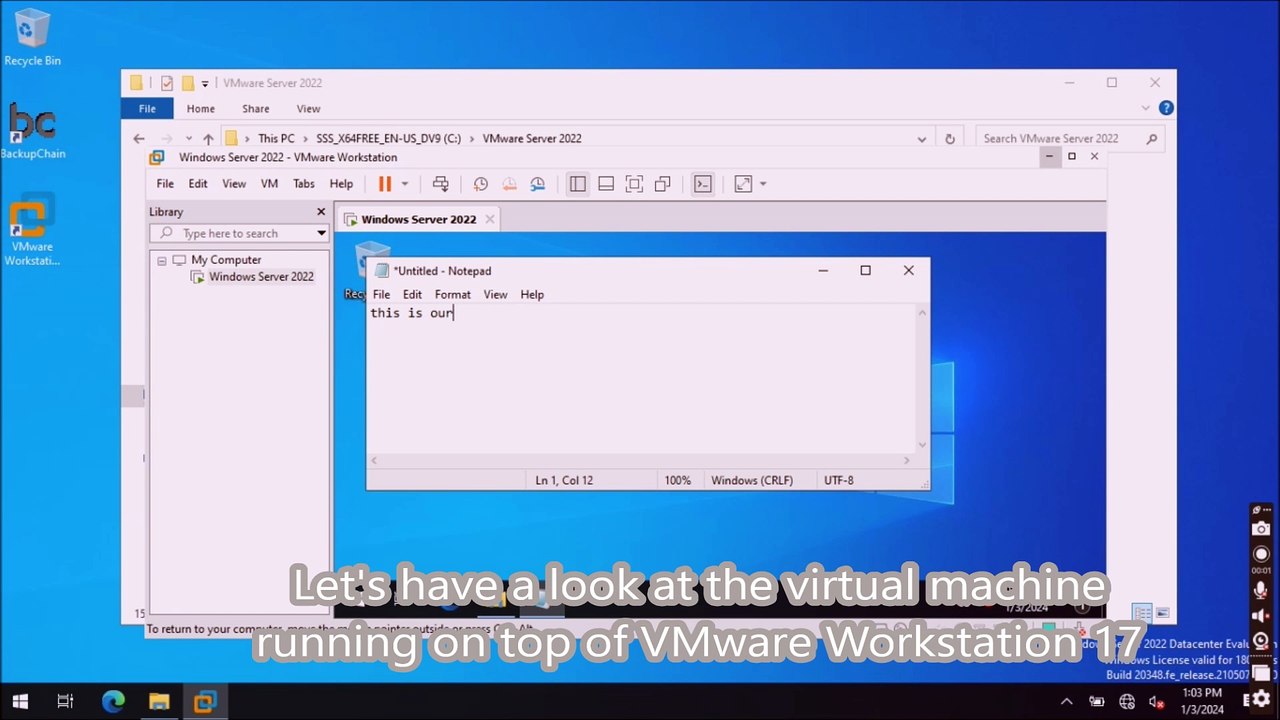Screen dimensions: 1280x720
Task: Click the Properties checkmark quick access icon
Action: click(166, 84)
